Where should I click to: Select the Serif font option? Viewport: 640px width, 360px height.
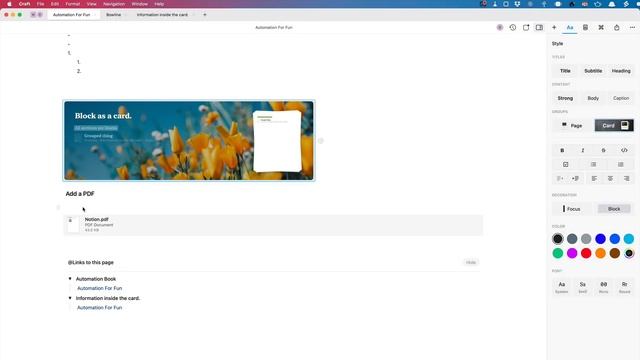coord(582,287)
